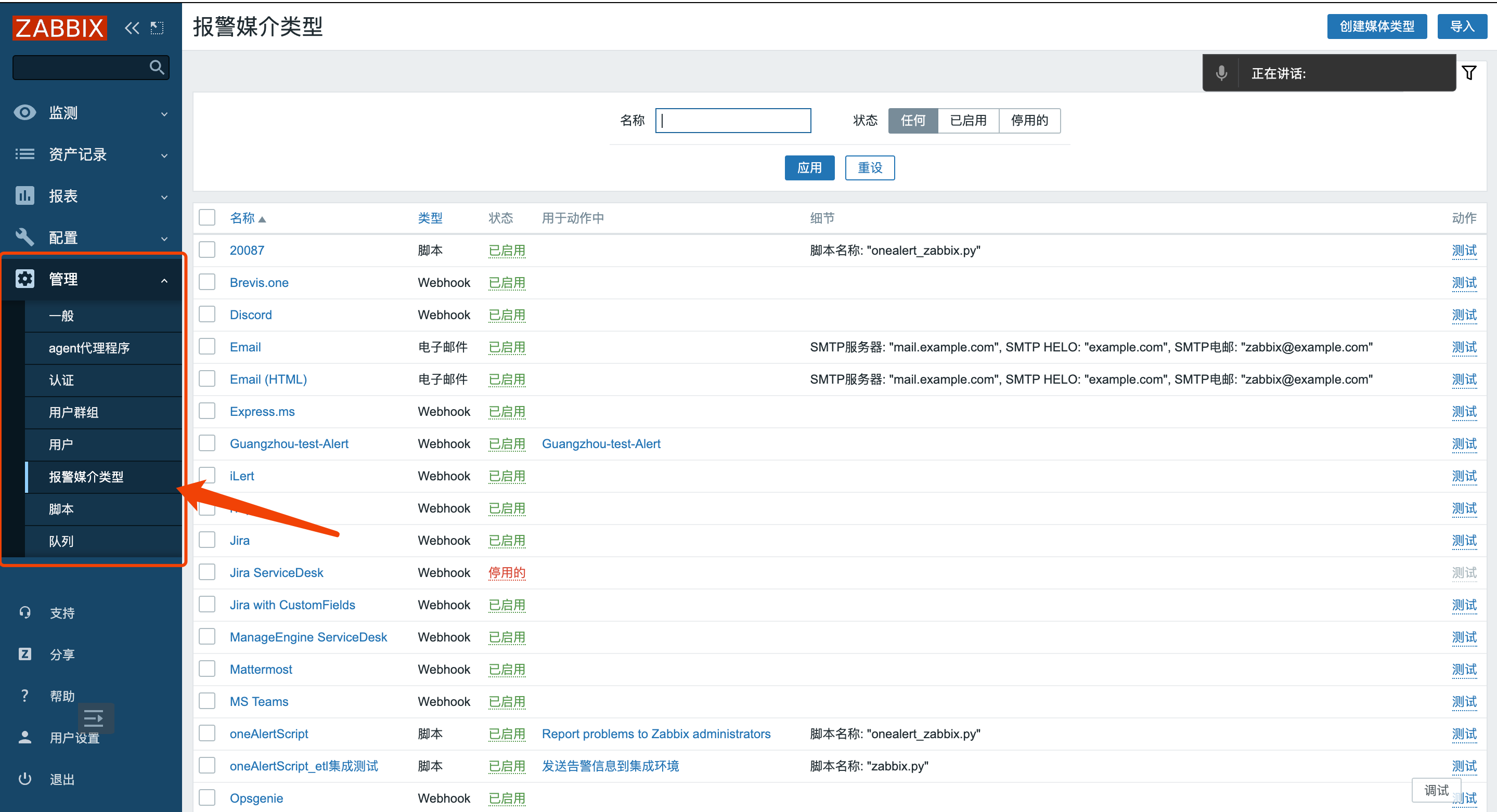Viewport: 1497px width, 812px height.
Task: Check the Discord row checkbox
Action: [207, 314]
